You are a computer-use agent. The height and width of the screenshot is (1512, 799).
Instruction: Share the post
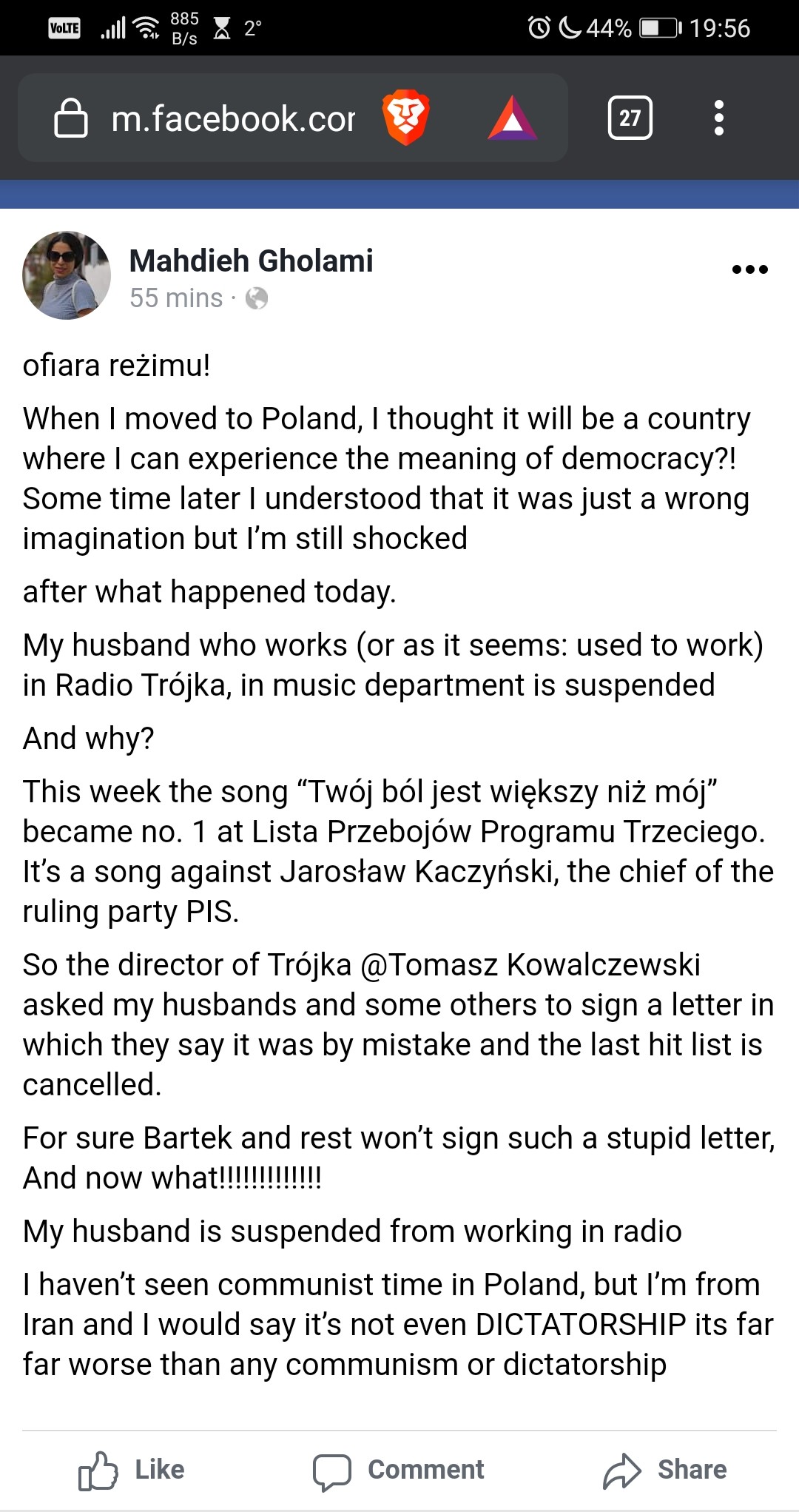pos(664,1470)
